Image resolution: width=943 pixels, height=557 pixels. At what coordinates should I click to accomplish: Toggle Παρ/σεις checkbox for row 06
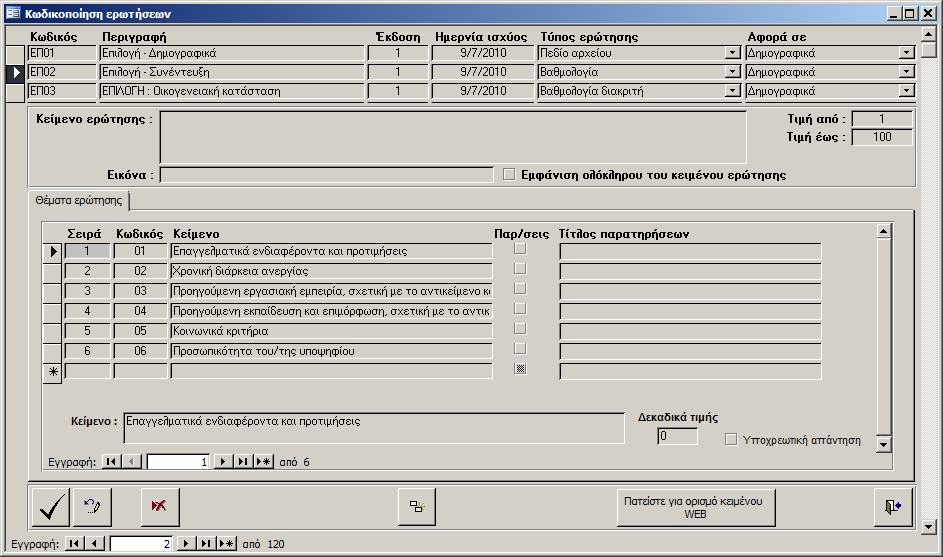(520, 348)
